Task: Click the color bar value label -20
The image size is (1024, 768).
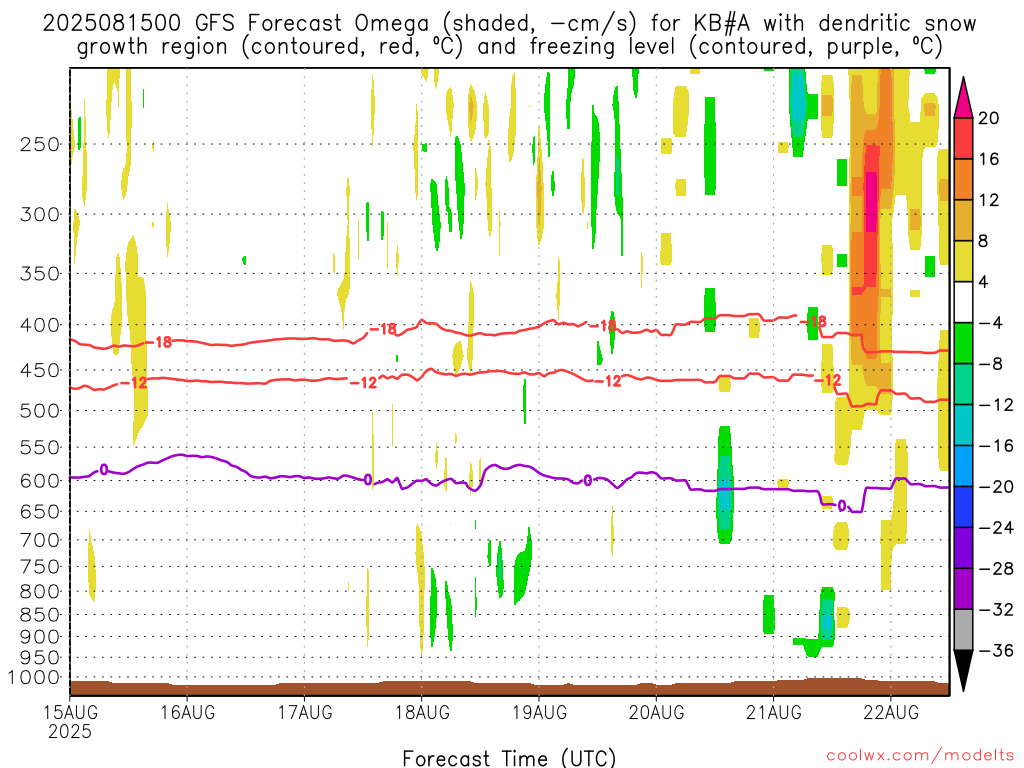Action: coord(996,487)
